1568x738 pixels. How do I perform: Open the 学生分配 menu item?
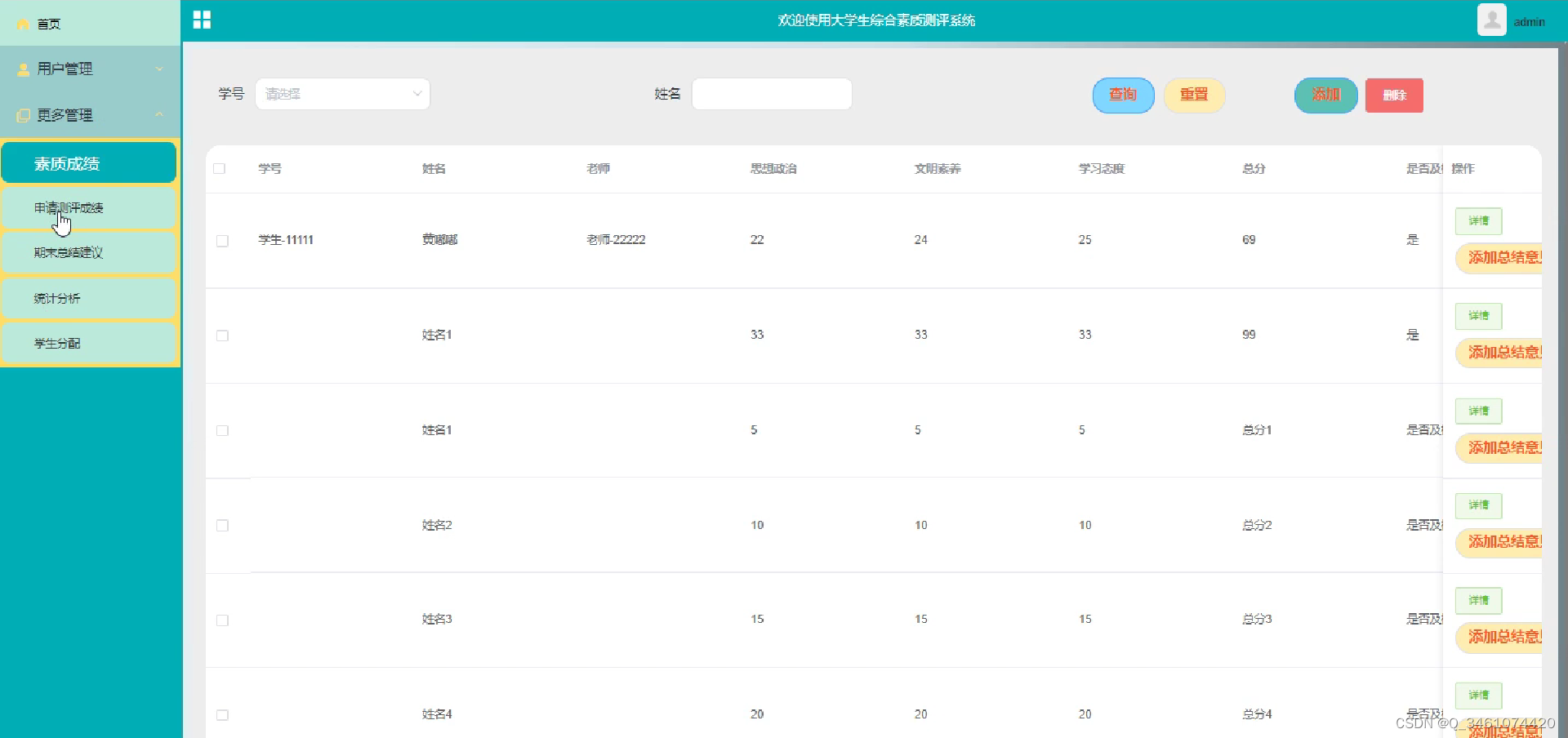(x=89, y=344)
